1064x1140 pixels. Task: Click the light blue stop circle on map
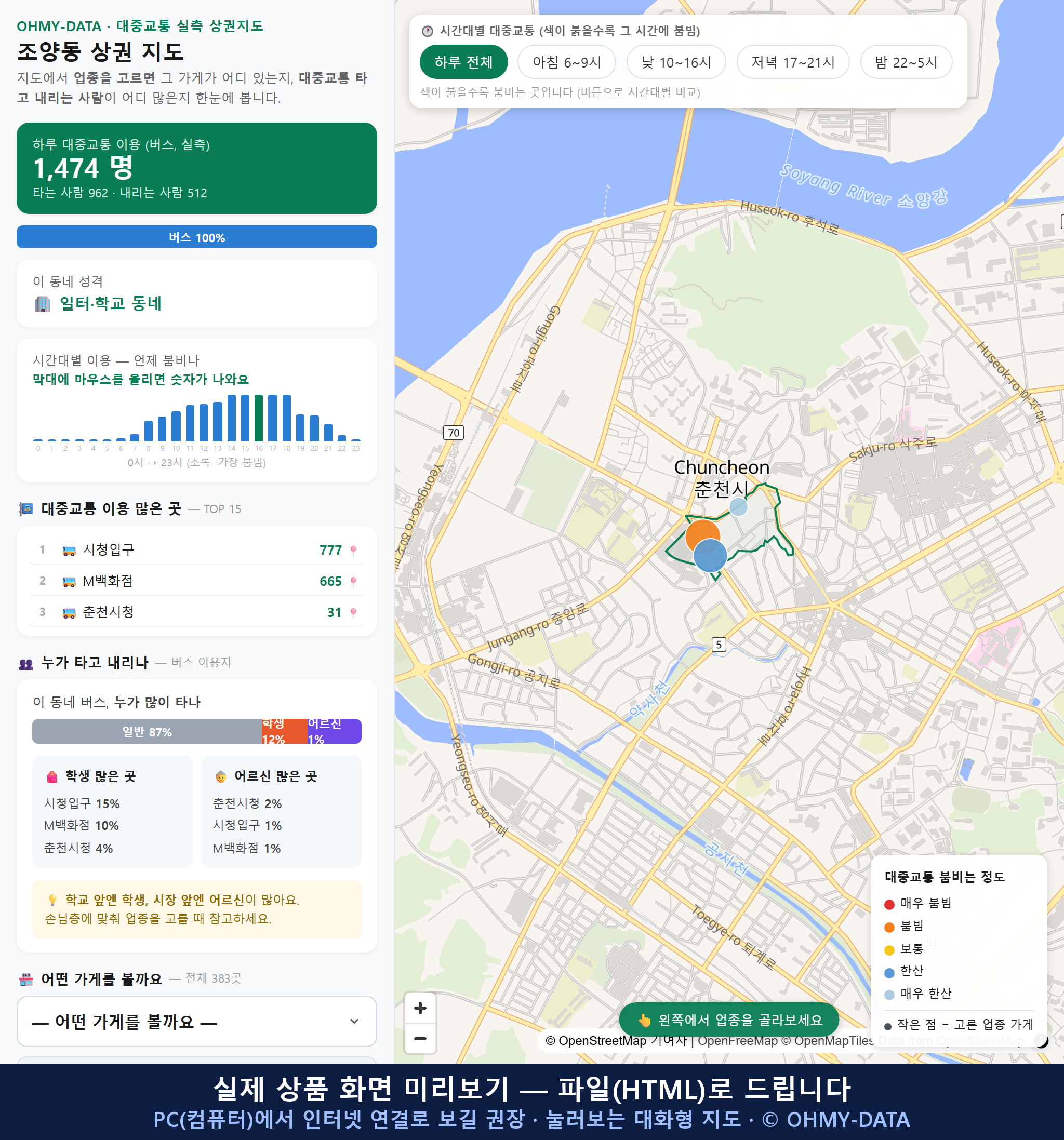pyautogui.click(x=738, y=507)
